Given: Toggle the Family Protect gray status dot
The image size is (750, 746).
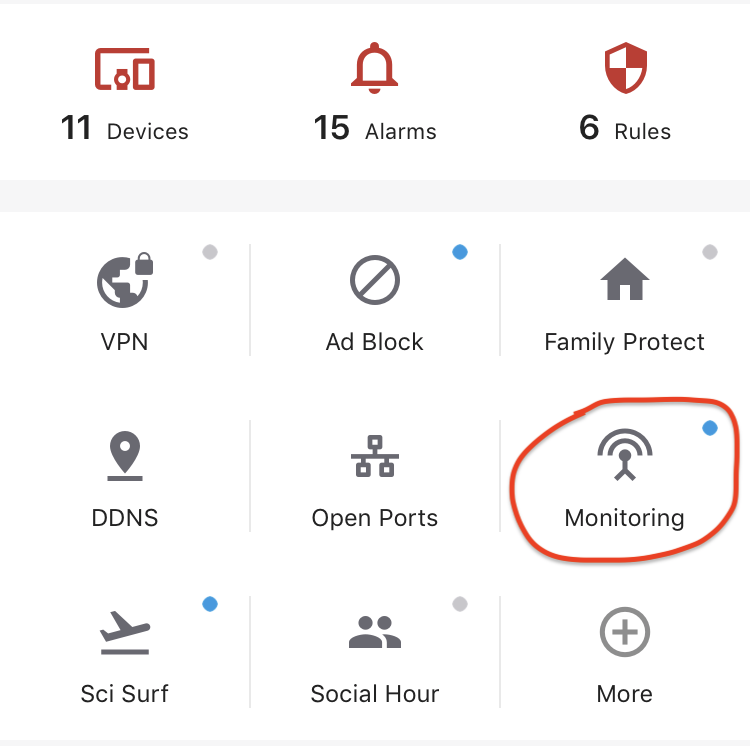Looking at the screenshot, I should 710,252.
